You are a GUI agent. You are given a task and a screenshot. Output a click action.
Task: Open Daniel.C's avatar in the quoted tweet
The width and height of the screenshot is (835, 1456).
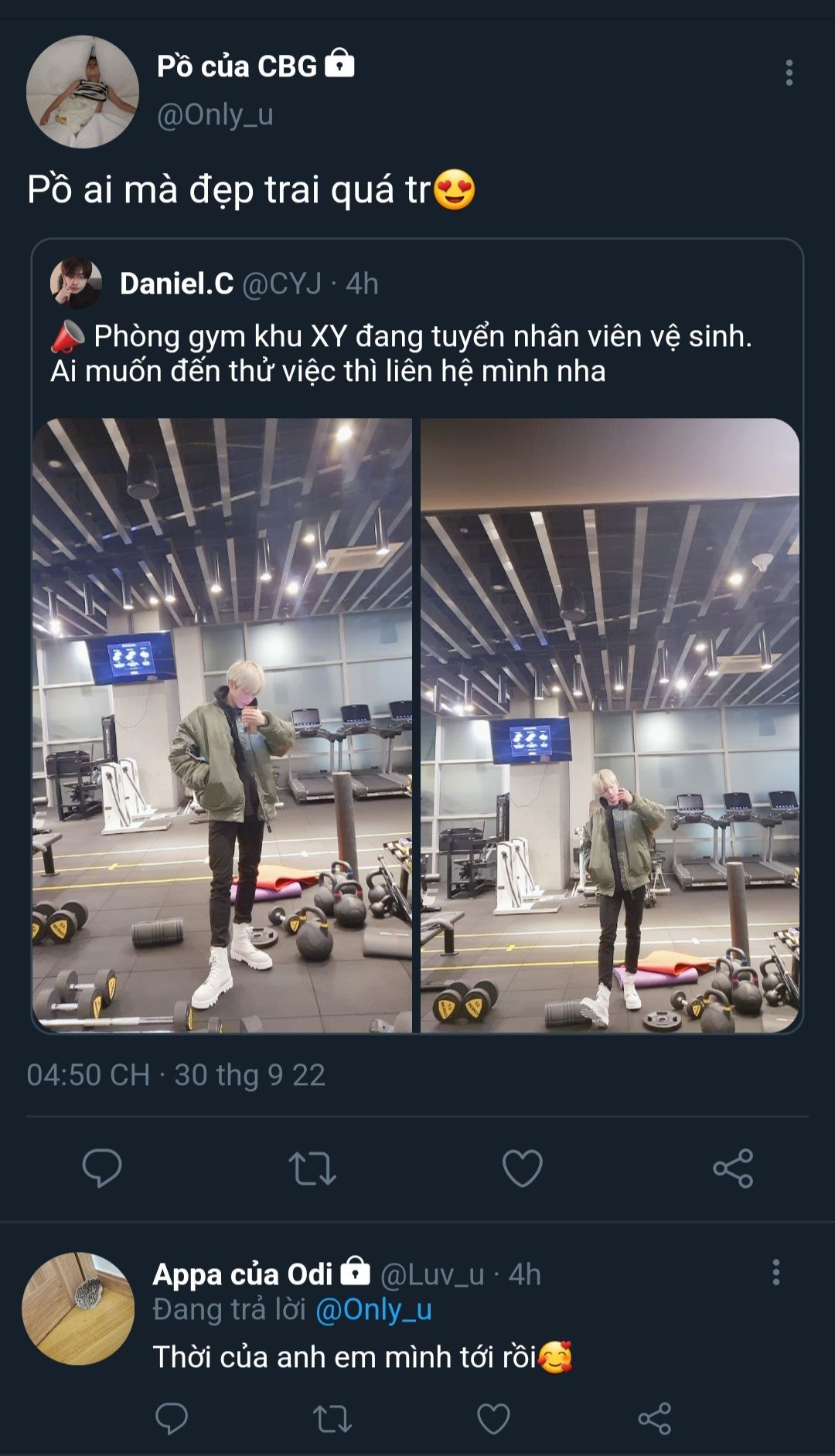coord(76,283)
